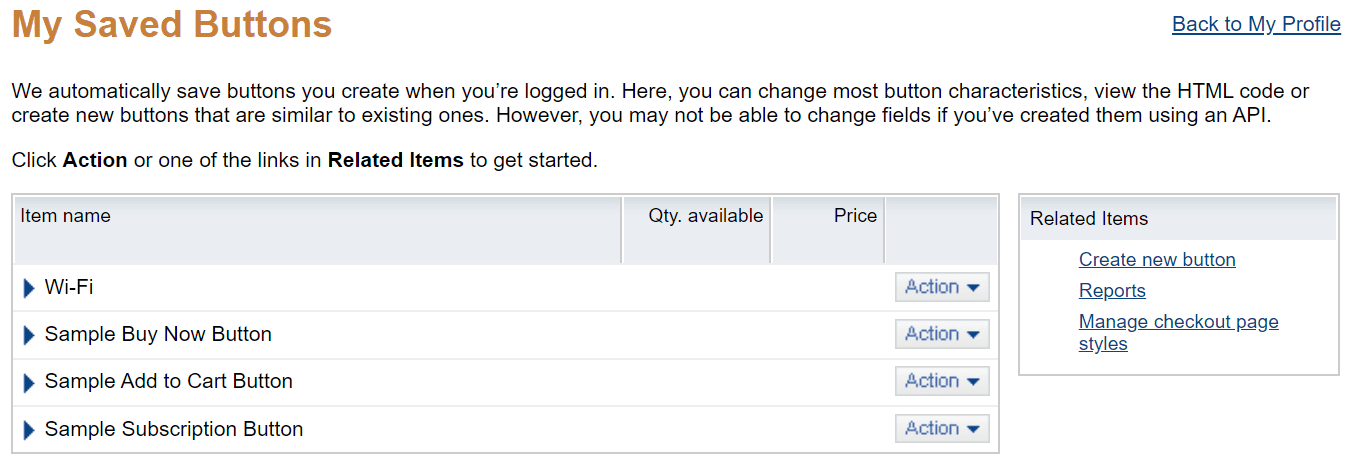Screen dimensions: 1349x461
Task: Select the Sample Subscription Button name
Action: click(174, 429)
